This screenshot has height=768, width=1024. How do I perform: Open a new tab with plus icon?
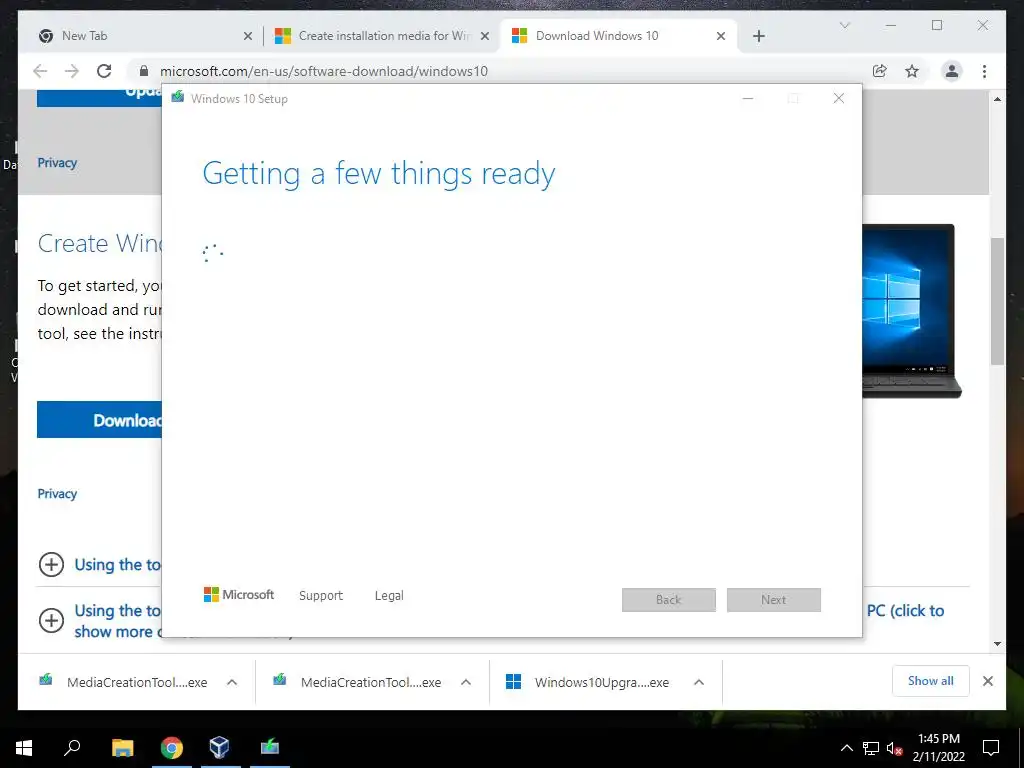pyautogui.click(x=758, y=36)
